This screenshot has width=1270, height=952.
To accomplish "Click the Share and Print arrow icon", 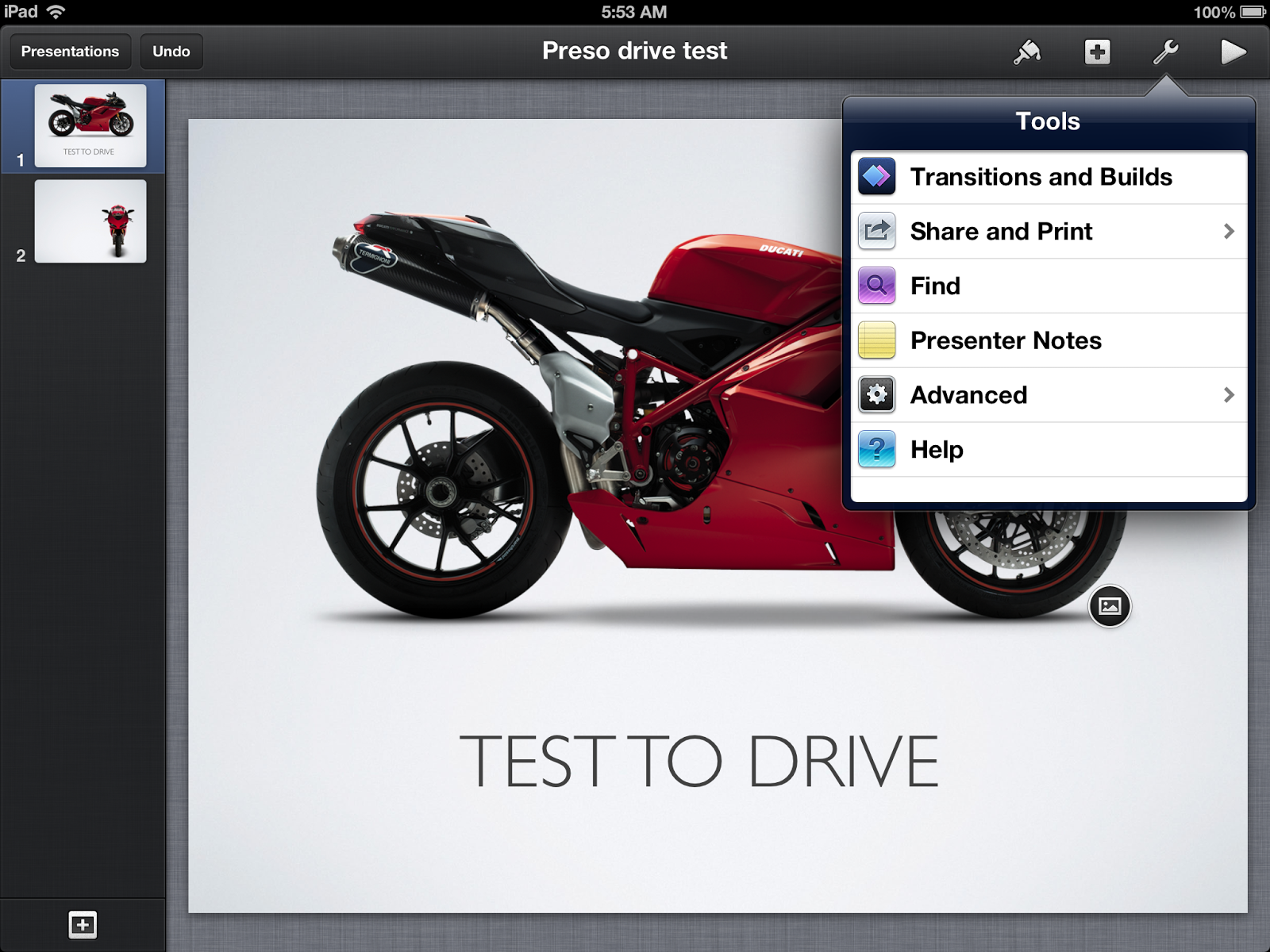I will tap(877, 231).
